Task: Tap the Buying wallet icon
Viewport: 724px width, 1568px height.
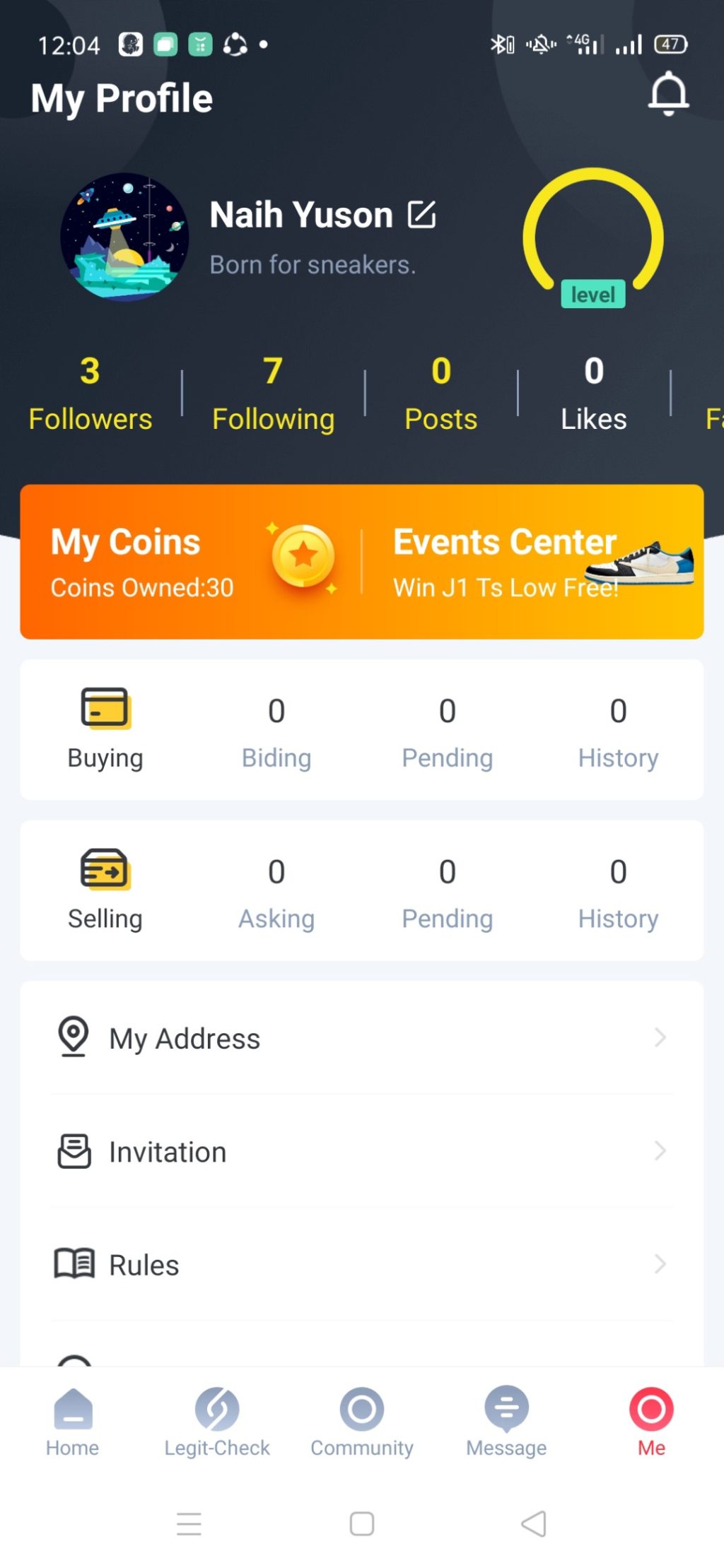Action: pos(105,707)
